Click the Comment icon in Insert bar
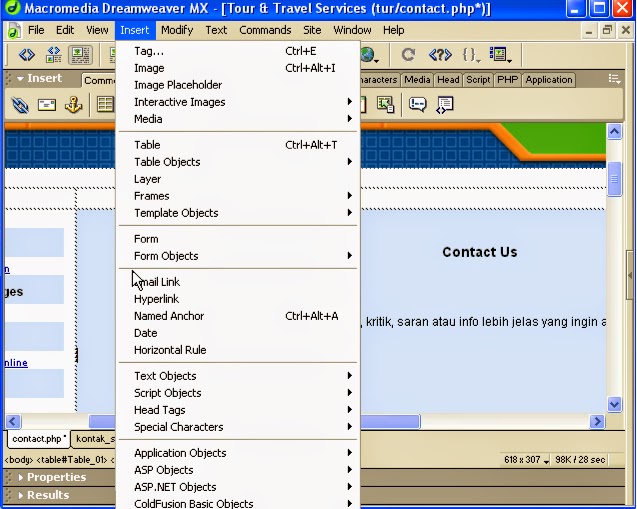This screenshot has width=637, height=509. click(x=418, y=105)
